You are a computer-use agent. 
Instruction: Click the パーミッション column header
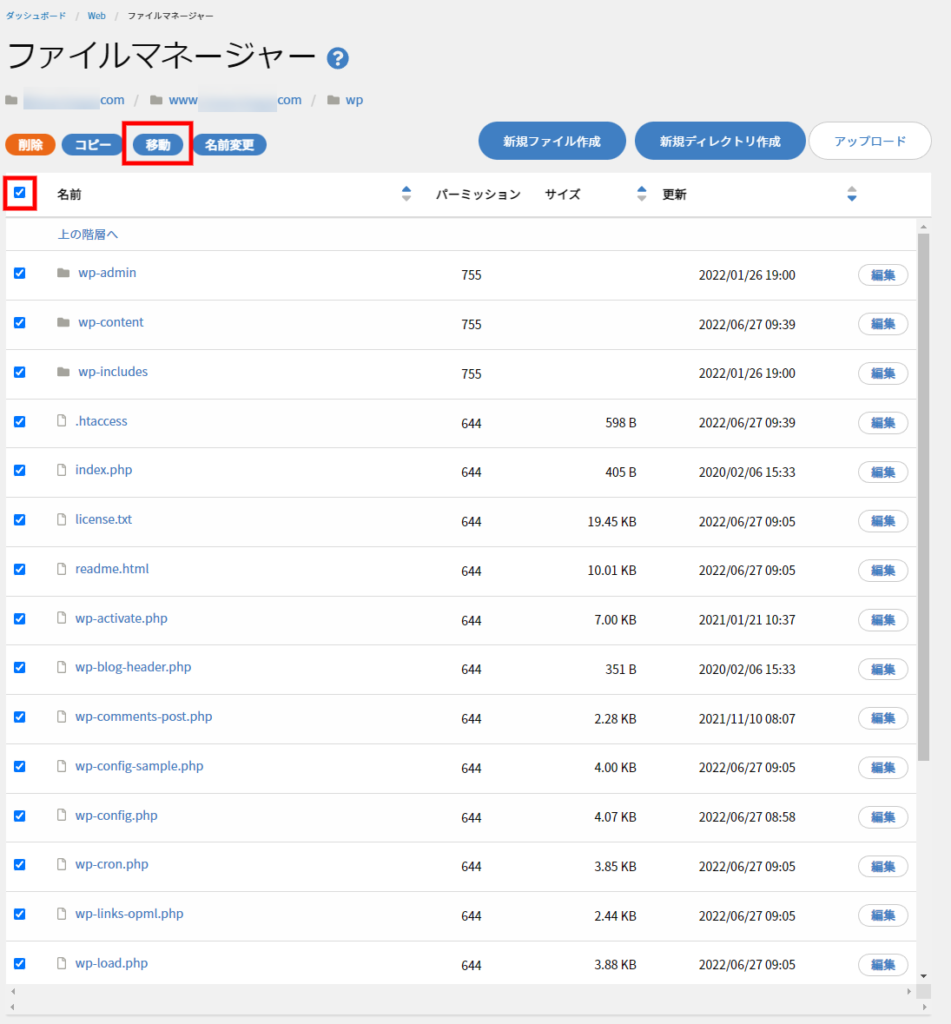coord(478,194)
